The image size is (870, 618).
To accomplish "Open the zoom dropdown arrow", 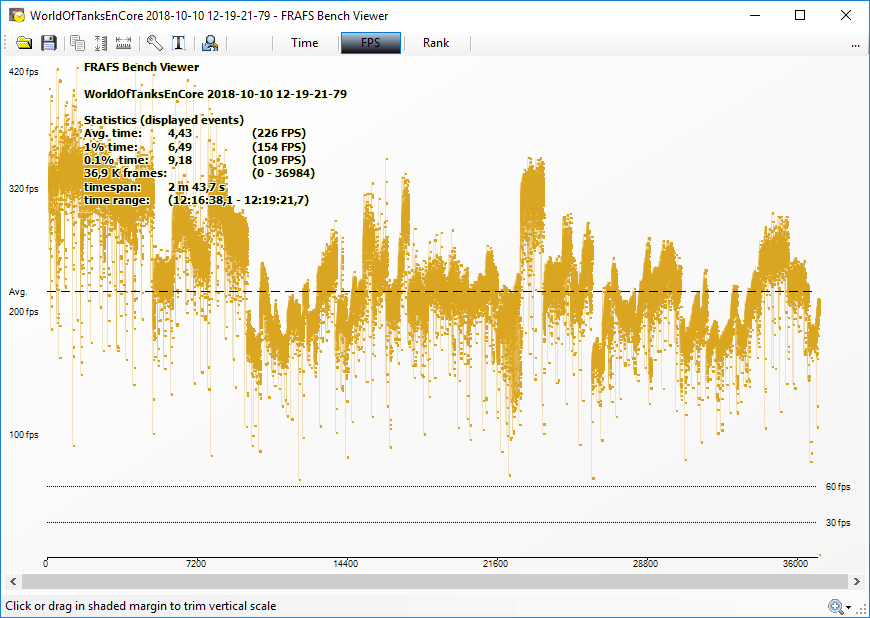I will [x=848, y=607].
